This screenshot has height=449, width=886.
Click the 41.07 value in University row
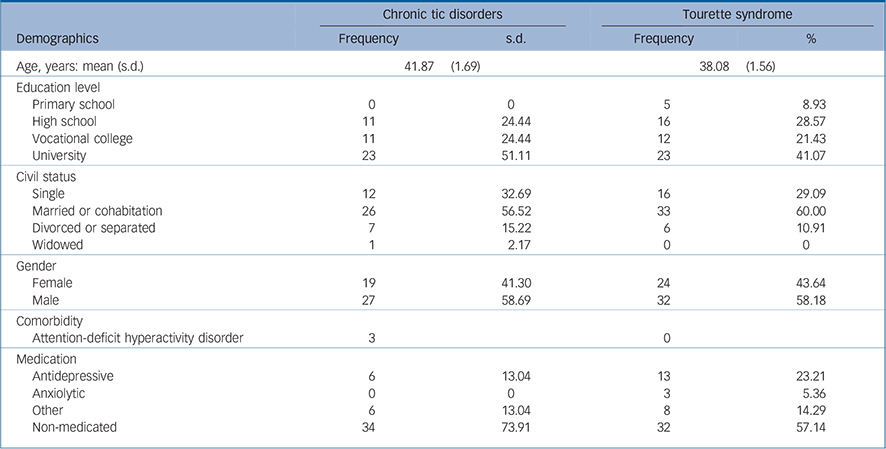click(x=810, y=155)
